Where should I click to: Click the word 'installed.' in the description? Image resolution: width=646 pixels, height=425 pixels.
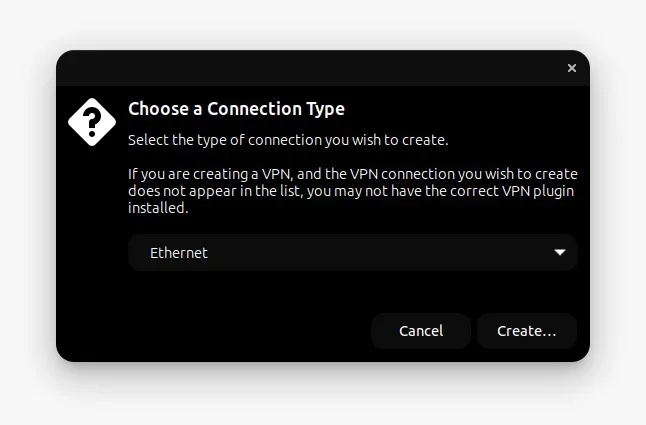coord(158,208)
